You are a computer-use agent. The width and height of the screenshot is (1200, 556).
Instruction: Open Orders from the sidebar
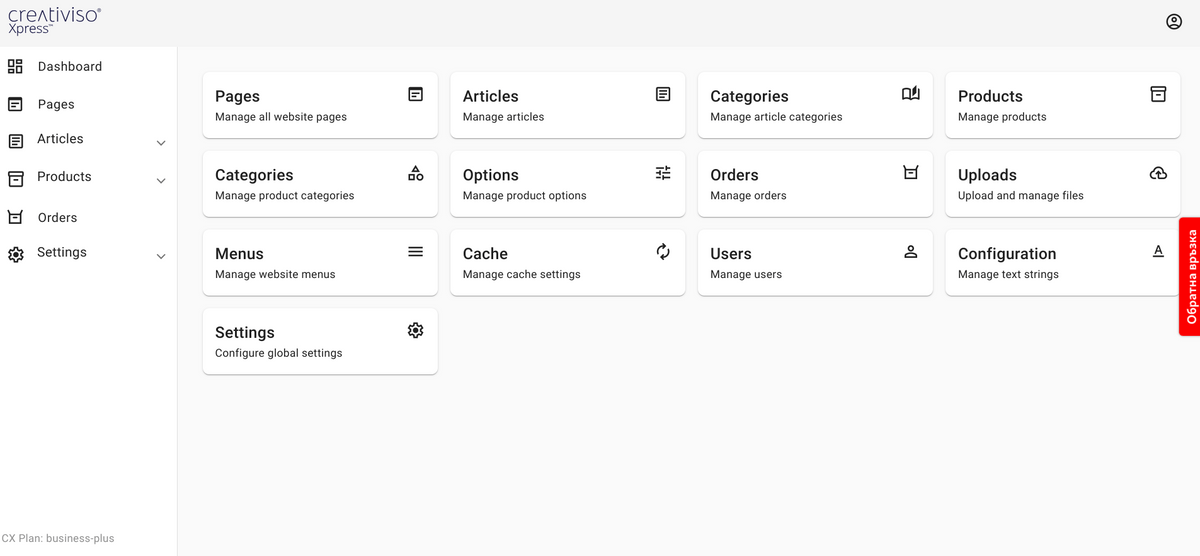coord(57,217)
